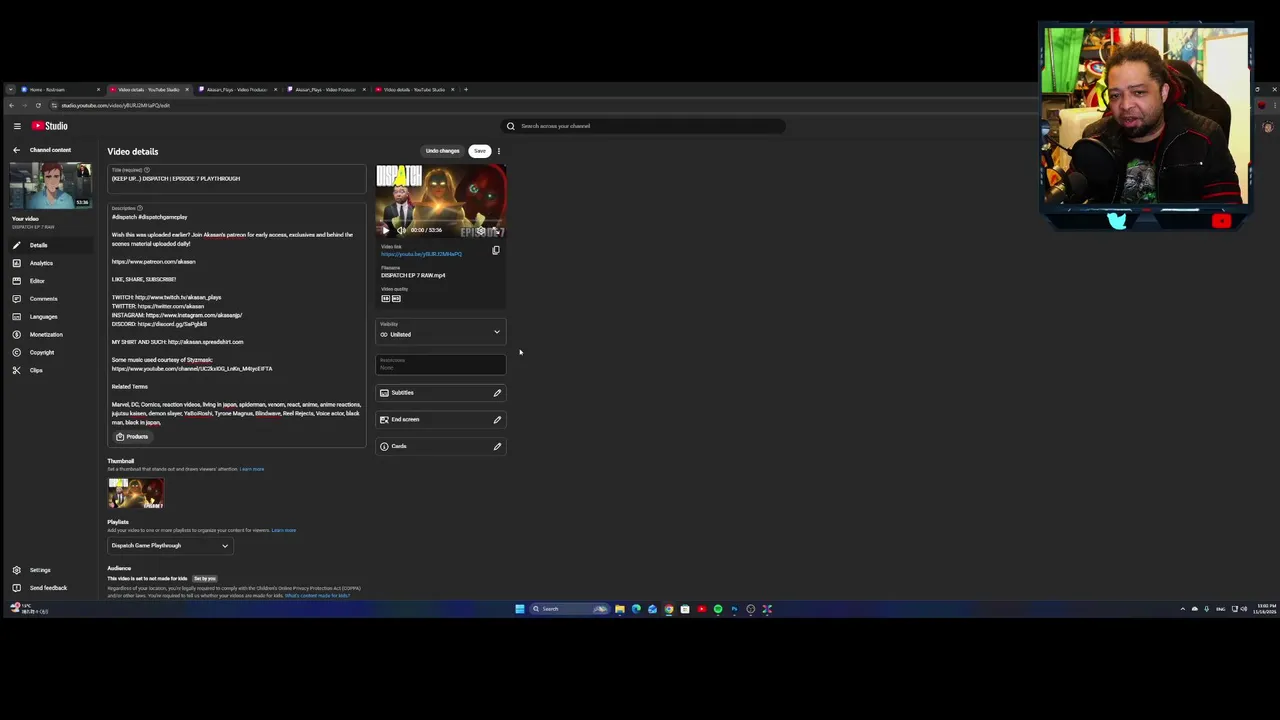Switch to the first Akasan_Plays Video Producer tab
The image size is (1280, 720).
237,90
